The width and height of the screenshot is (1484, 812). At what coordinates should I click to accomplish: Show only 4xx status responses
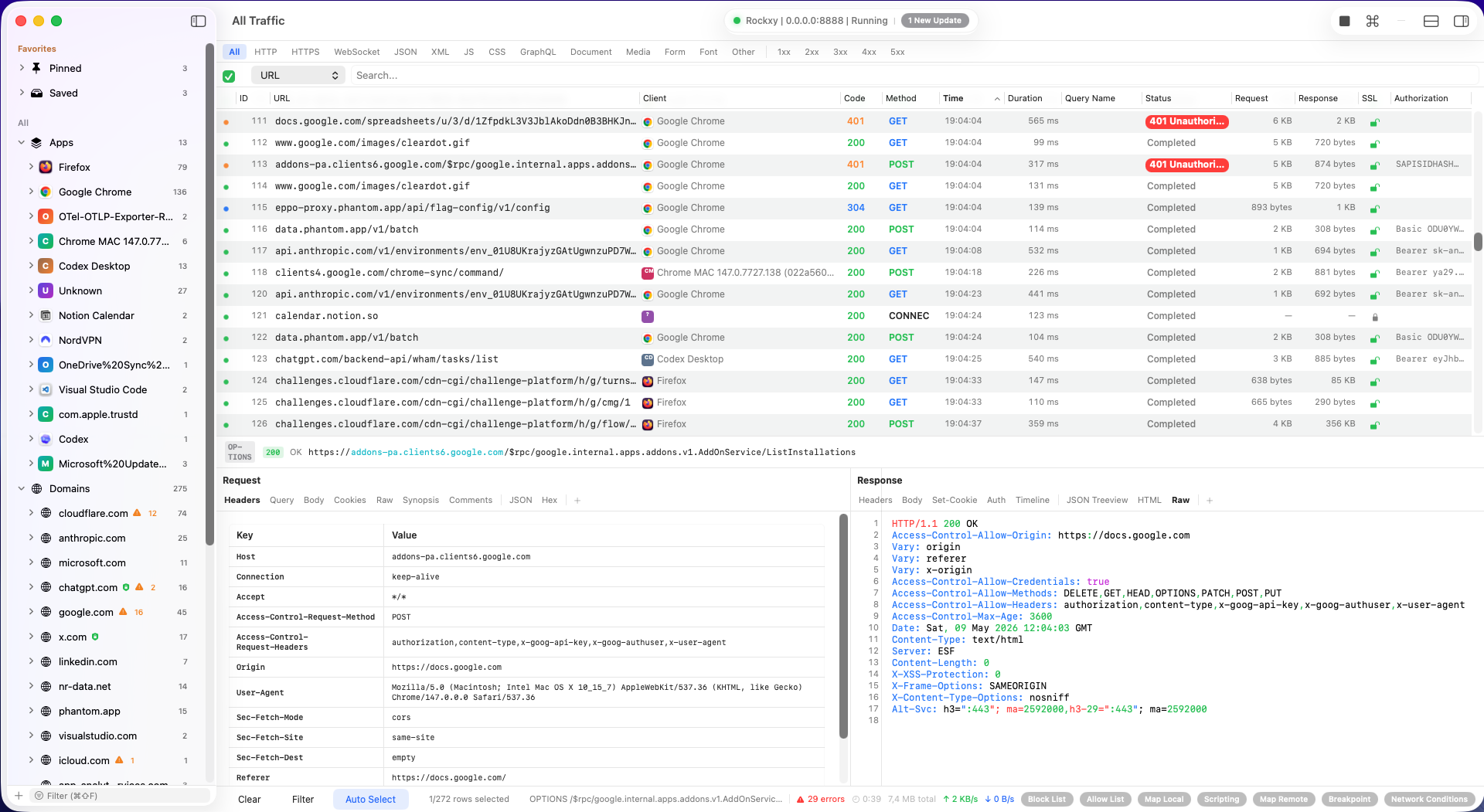[869, 52]
